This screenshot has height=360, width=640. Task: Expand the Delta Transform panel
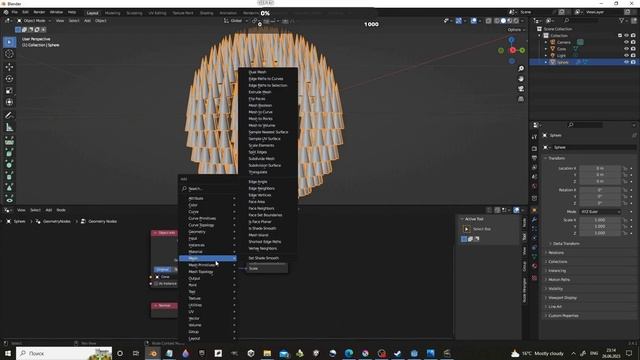click(x=566, y=243)
